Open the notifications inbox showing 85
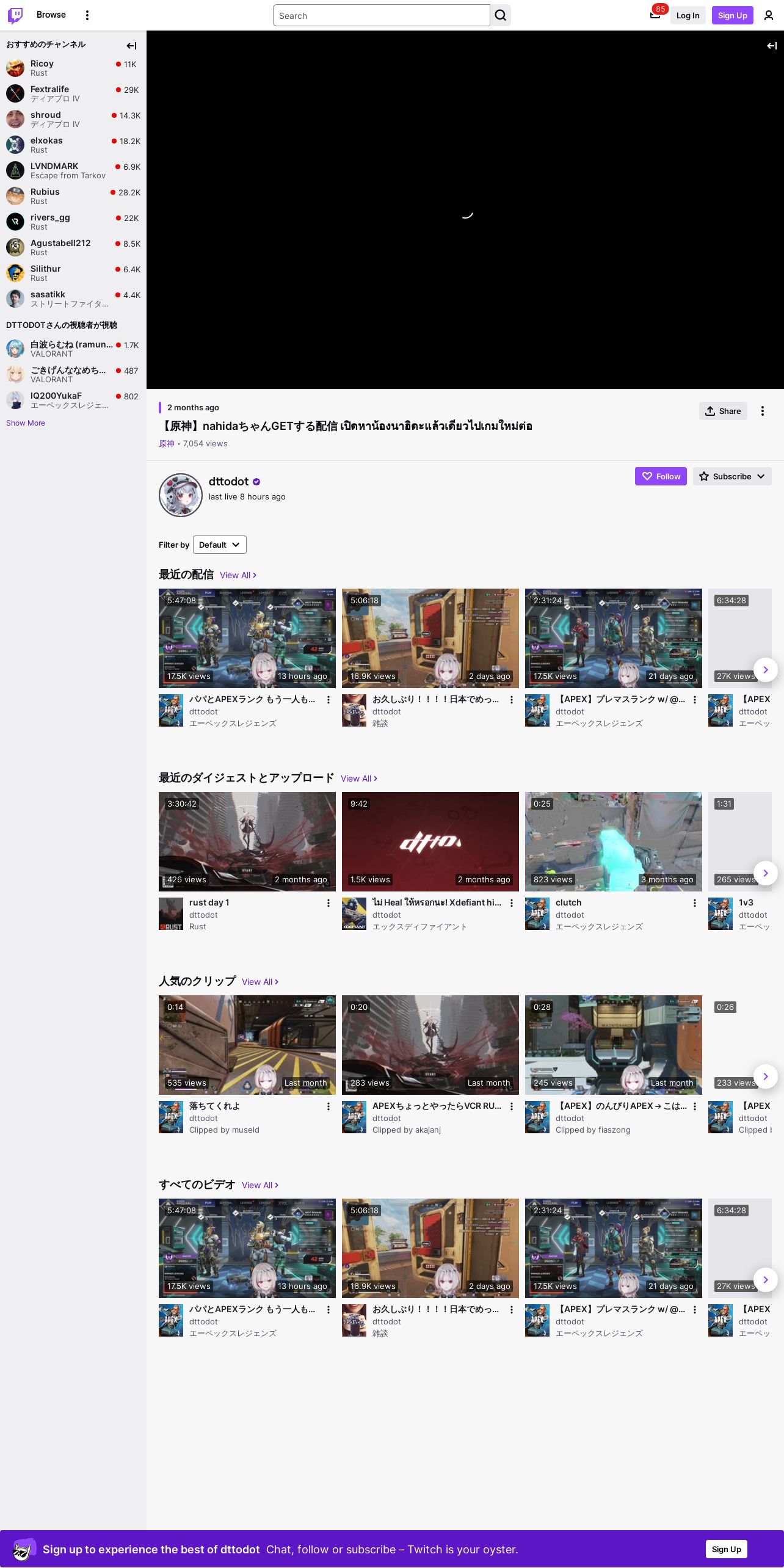This screenshot has width=784, height=1568. tap(655, 15)
